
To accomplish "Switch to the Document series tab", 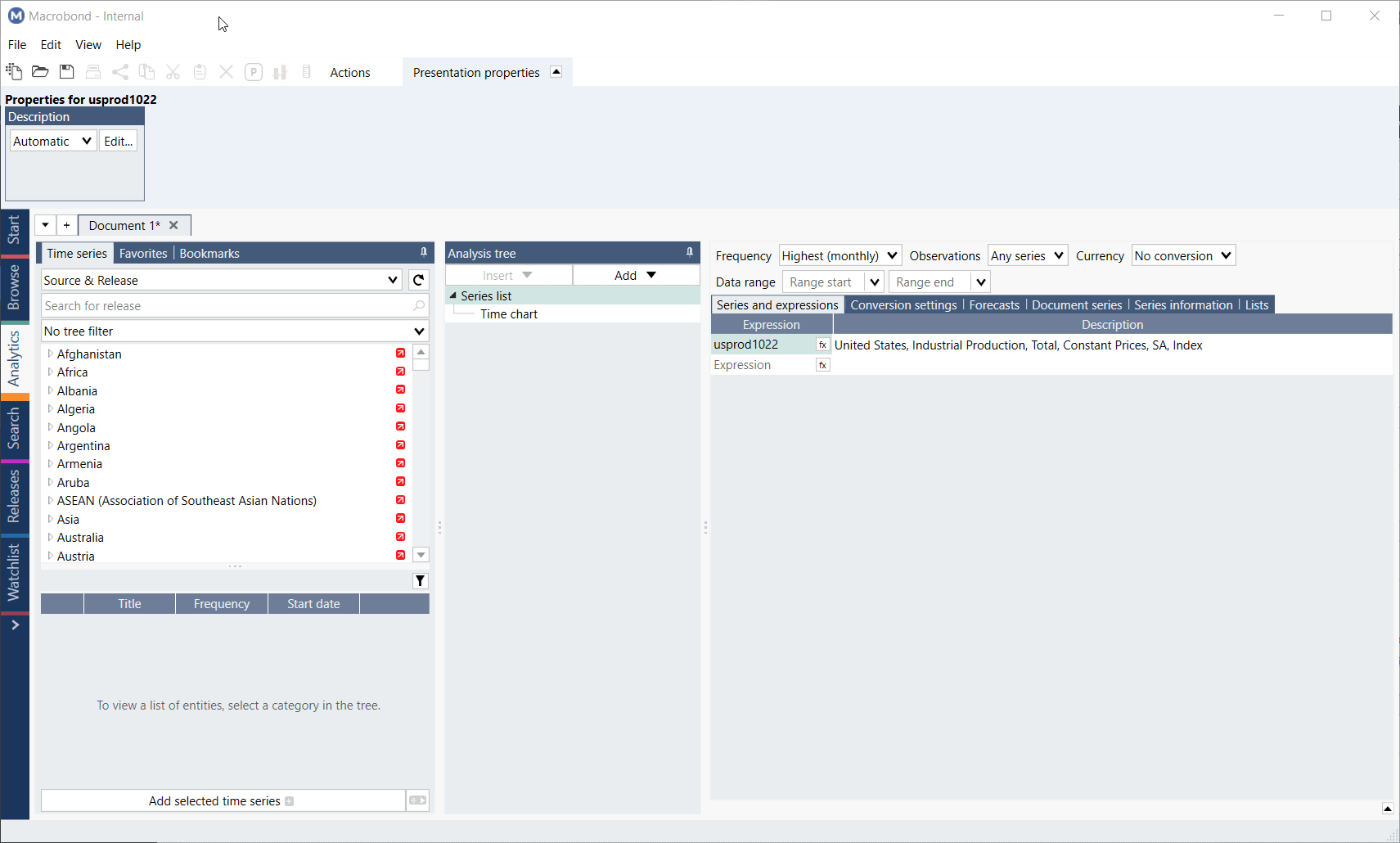I will (x=1077, y=304).
